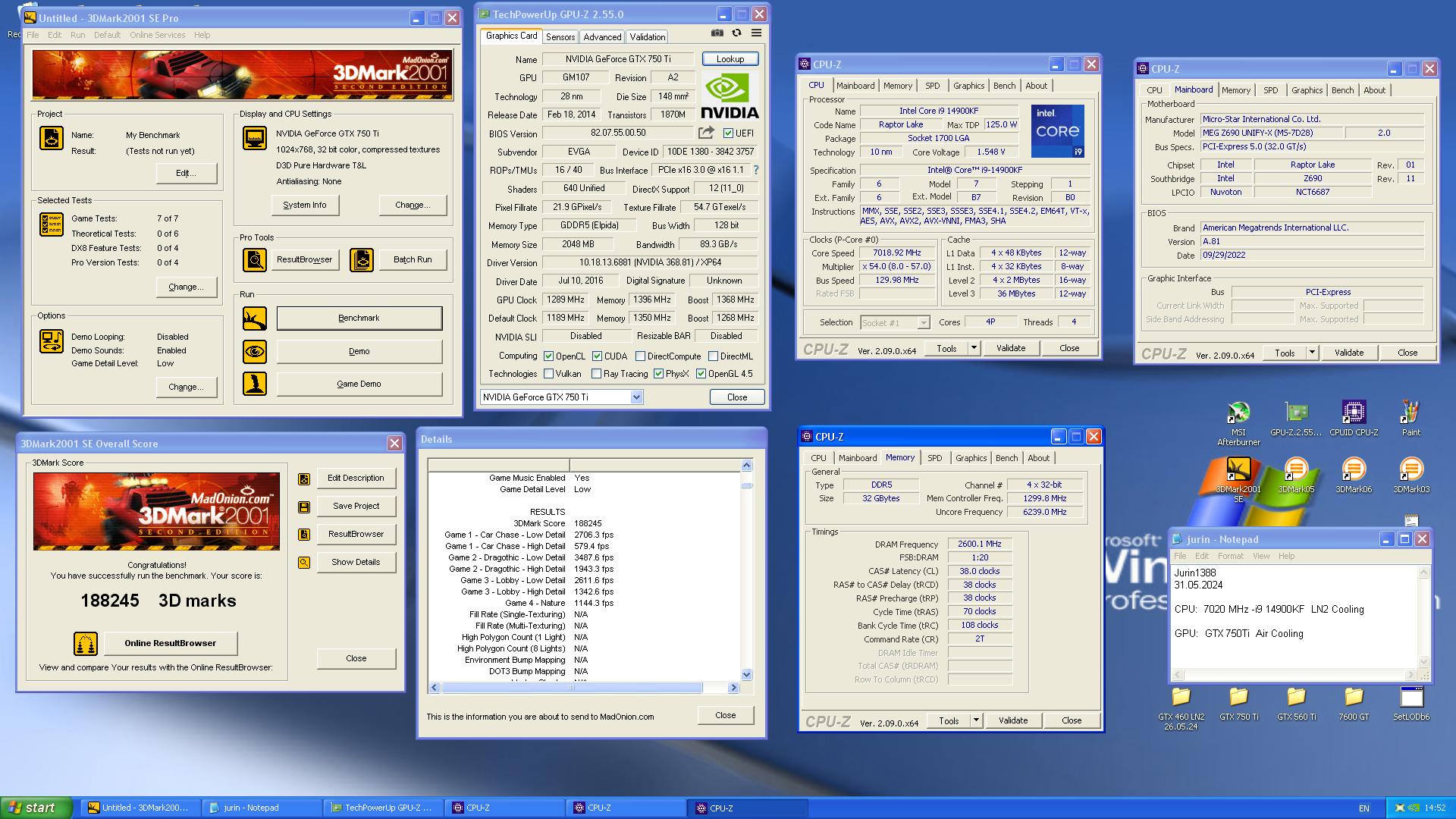Toggle OpenCL checkbox
Viewport: 1456px width, 819px height.
pyautogui.click(x=548, y=356)
